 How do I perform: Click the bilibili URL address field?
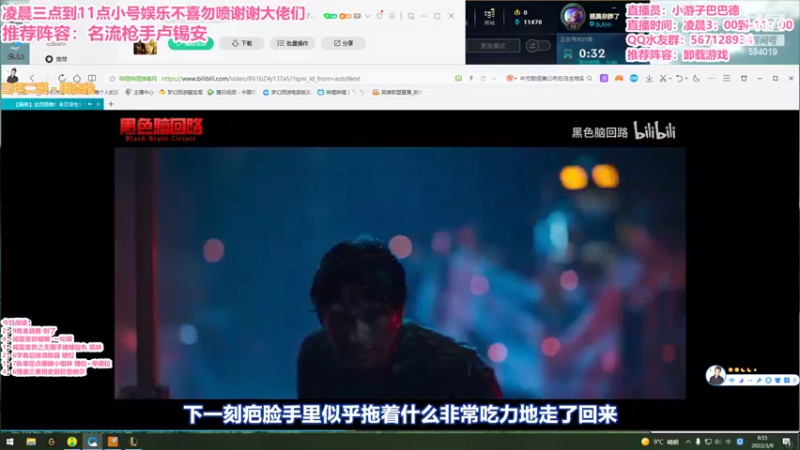[x=261, y=79]
